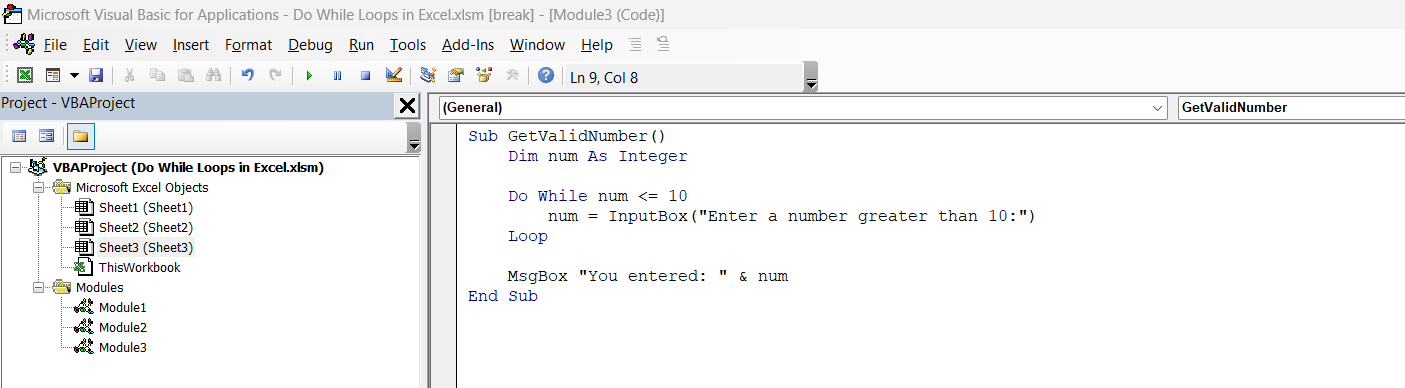Viewport: 1405px width, 388px height.
Task: Collapse the Microsoft Excel Objects folder
Action: (x=38, y=188)
